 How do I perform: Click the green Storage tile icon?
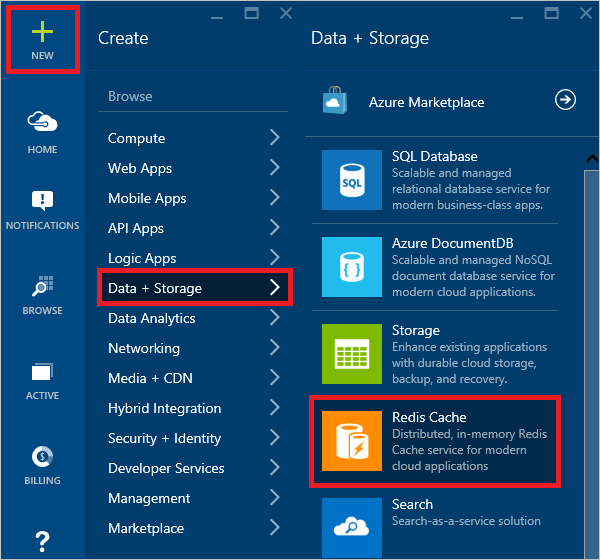tap(352, 354)
